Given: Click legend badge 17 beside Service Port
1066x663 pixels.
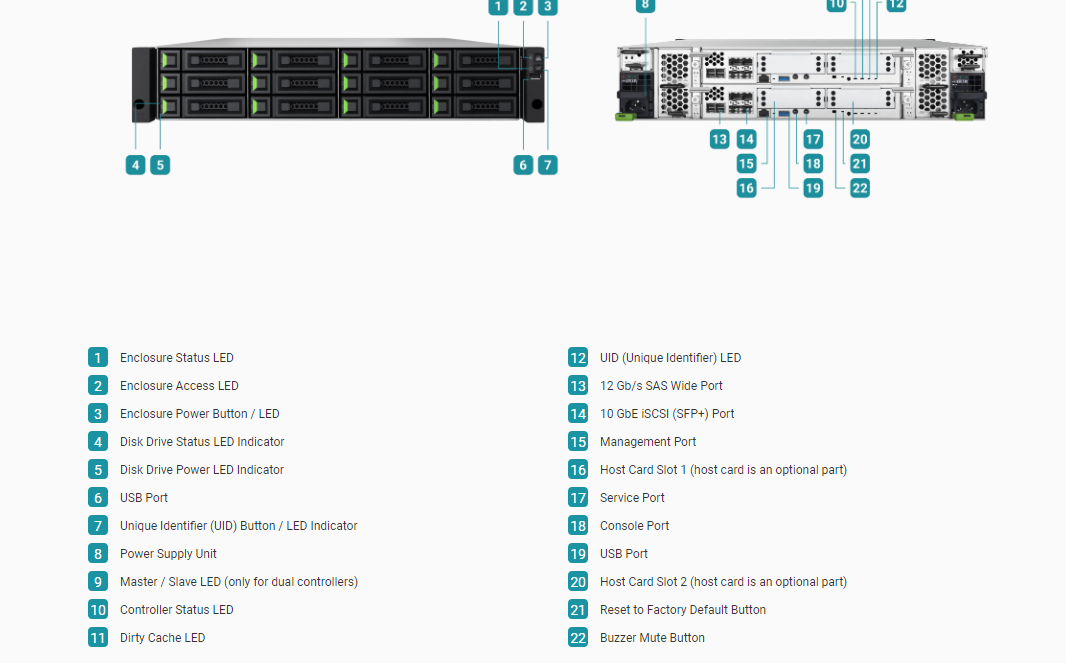Looking at the screenshot, I should (x=578, y=498).
